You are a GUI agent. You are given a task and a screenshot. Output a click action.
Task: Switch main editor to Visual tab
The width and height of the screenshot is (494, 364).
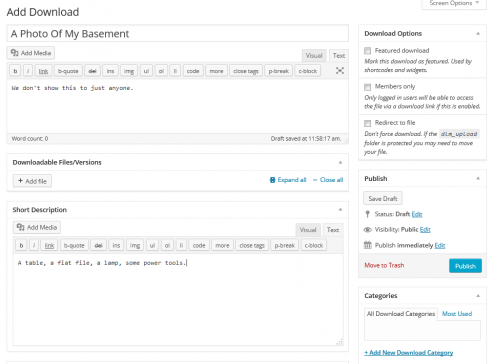pos(314,56)
